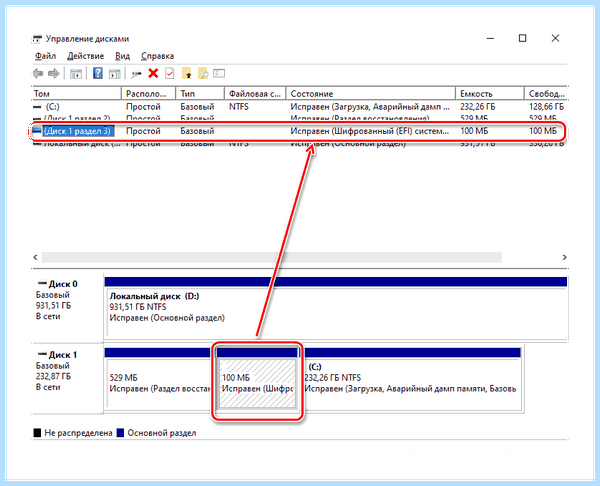Click the Back arrow toolbar icon
Image resolution: width=600 pixels, height=486 pixels.
38,73
